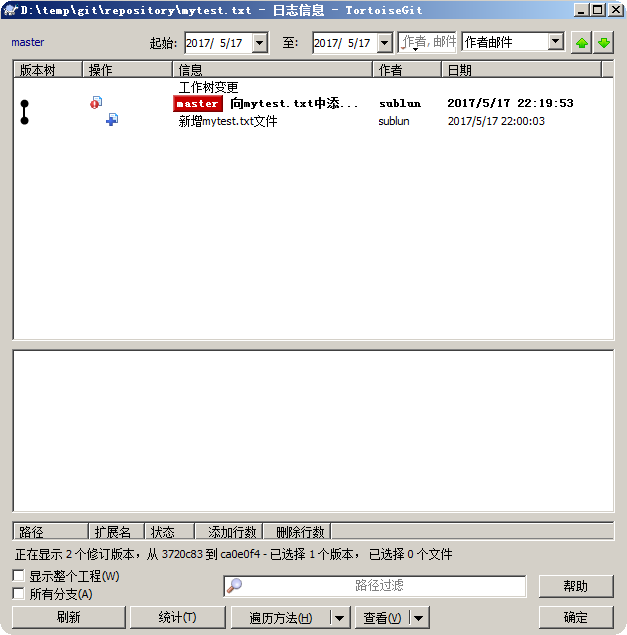Click the 遍历方法(H) button
The image size is (627, 635).
(x=280, y=618)
